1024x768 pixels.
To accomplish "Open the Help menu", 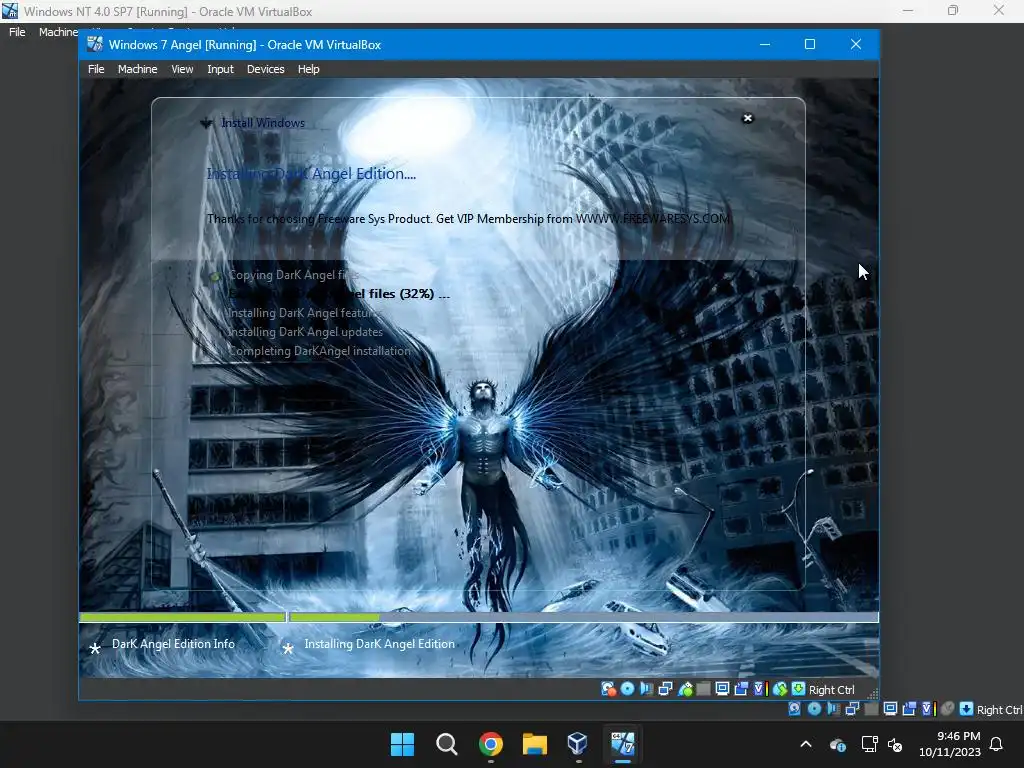I will (308, 69).
